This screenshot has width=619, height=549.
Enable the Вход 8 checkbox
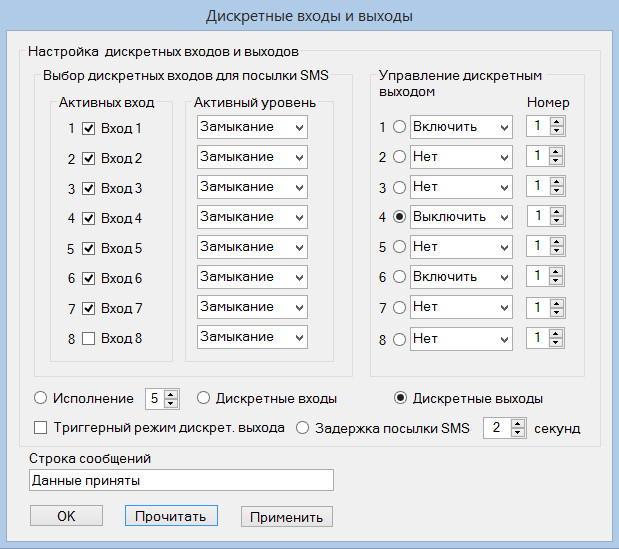88,338
